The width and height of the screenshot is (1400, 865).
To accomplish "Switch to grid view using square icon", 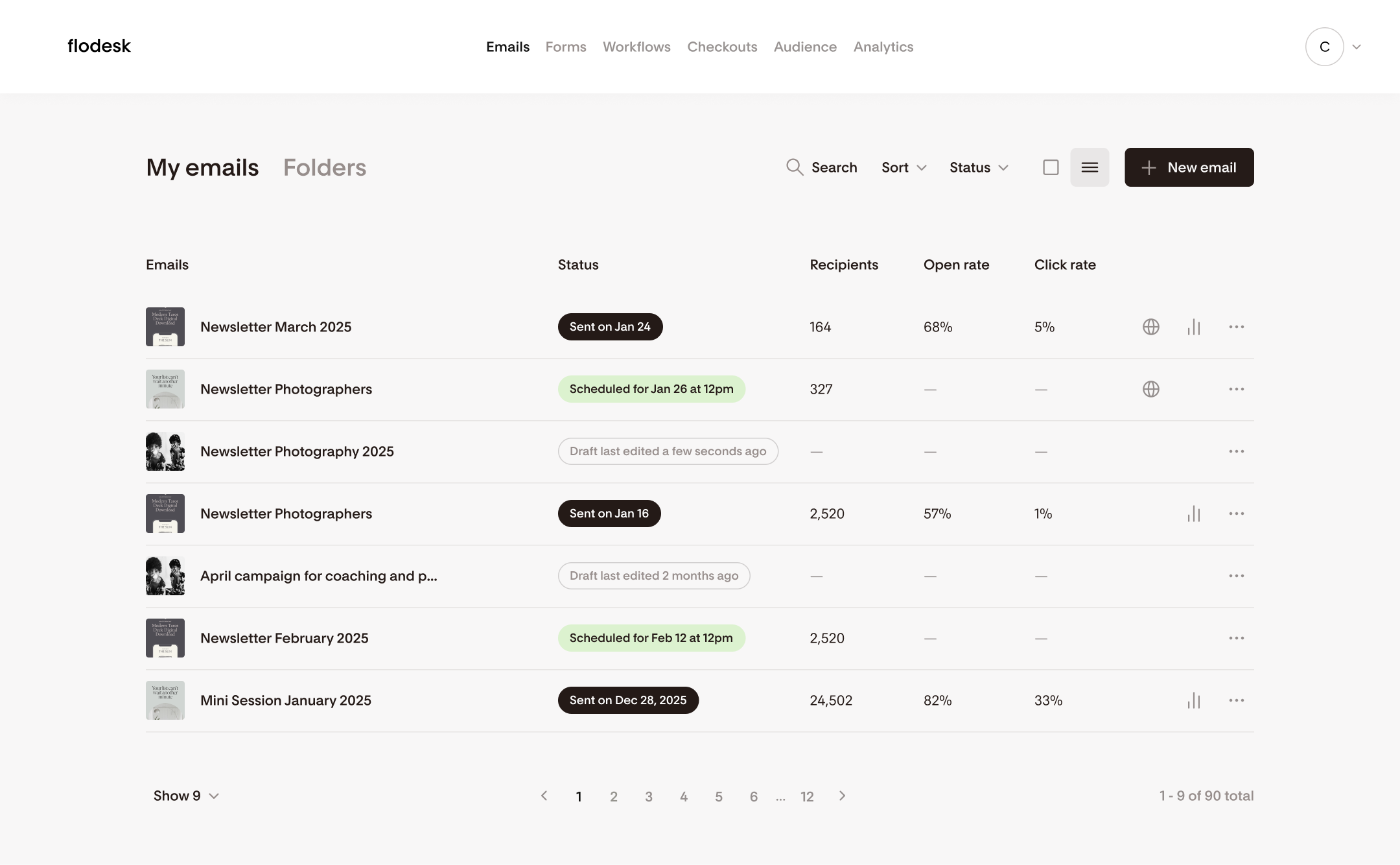I will (x=1051, y=167).
